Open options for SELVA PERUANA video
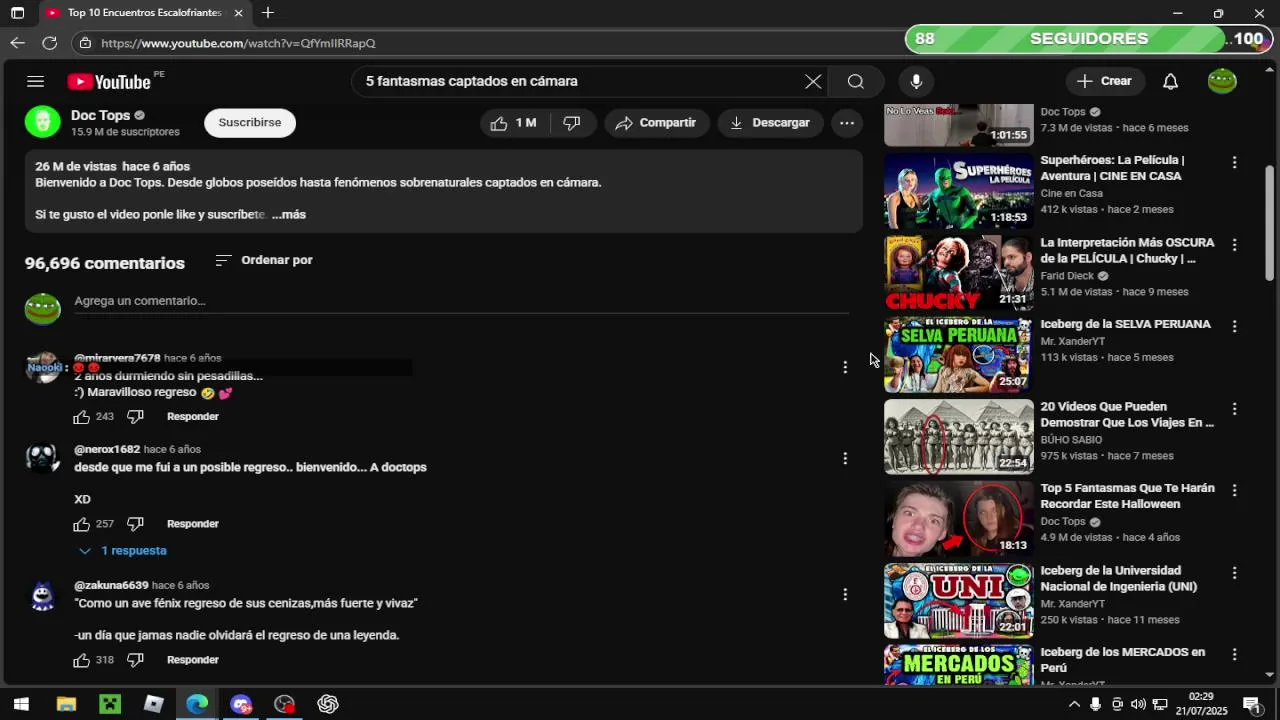Image resolution: width=1280 pixels, height=720 pixels. [x=1234, y=326]
